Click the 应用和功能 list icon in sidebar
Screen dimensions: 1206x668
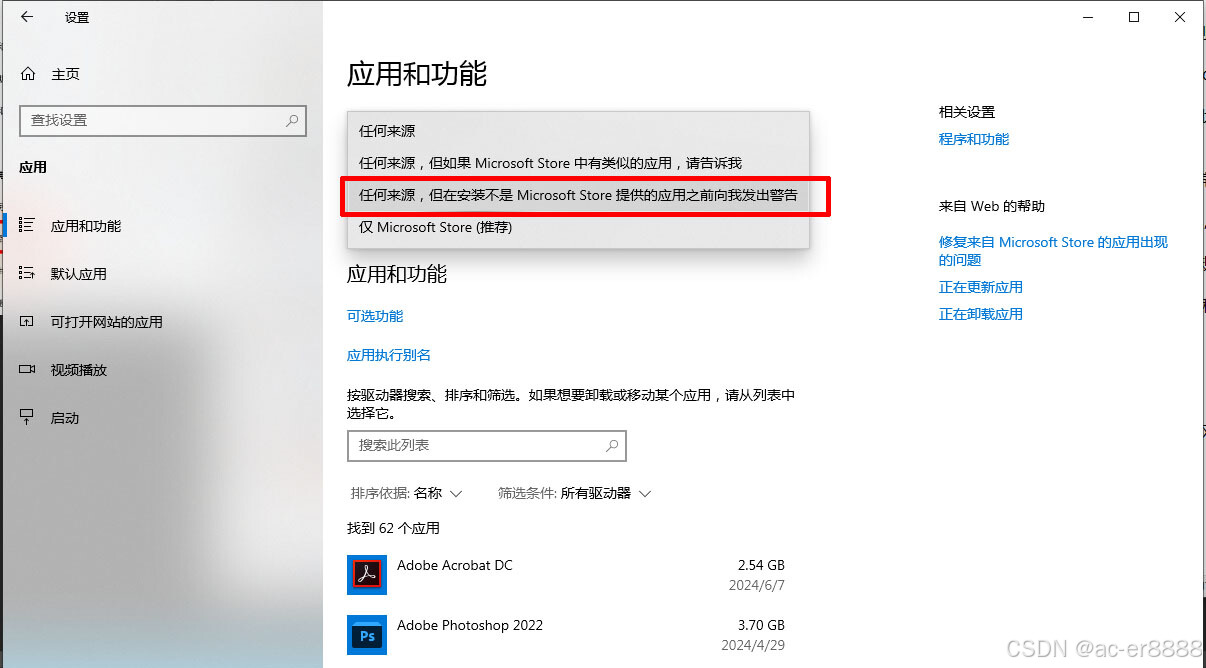[27, 226]
